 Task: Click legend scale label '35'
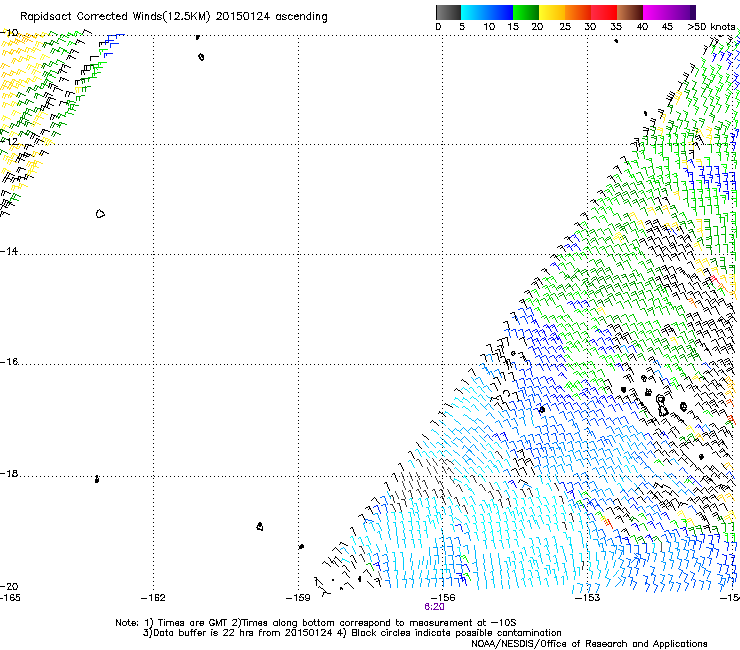(x=616, y=27)
